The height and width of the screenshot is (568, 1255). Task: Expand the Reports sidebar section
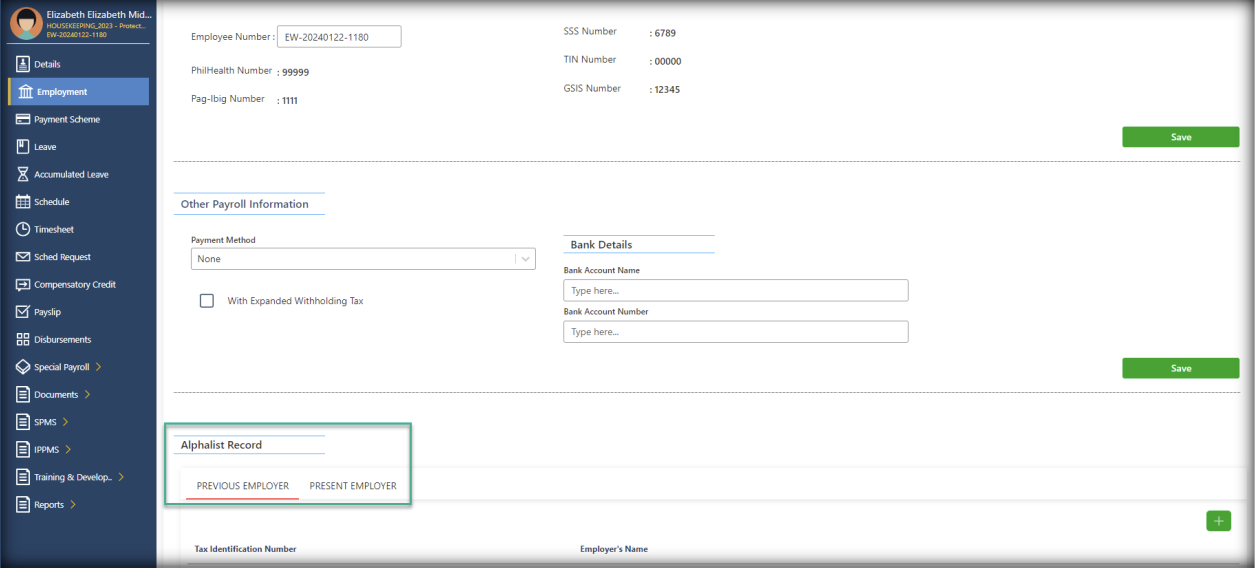coord(73,505)
